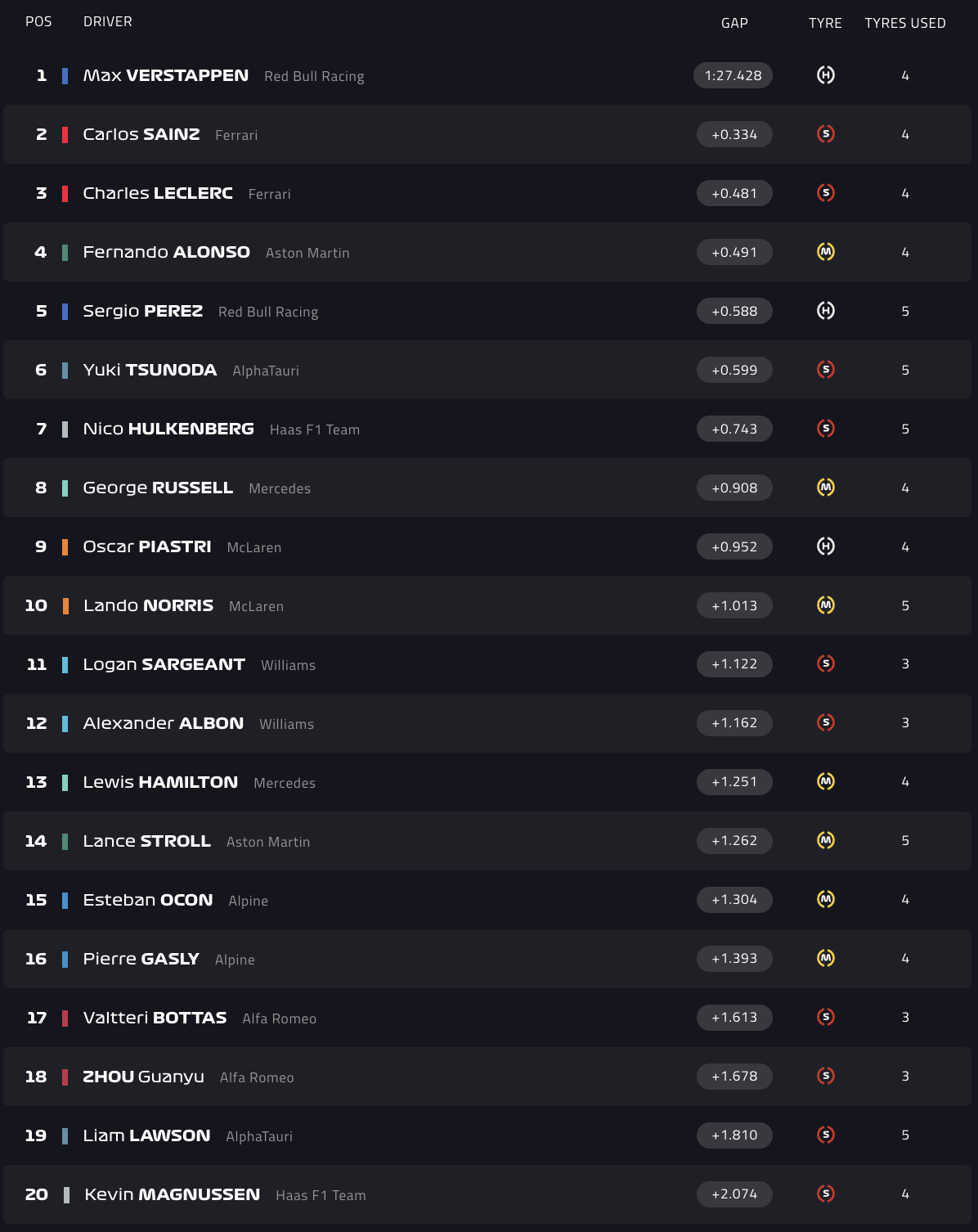Click the McLaren orange bar beside Piastri

point(65,546)
